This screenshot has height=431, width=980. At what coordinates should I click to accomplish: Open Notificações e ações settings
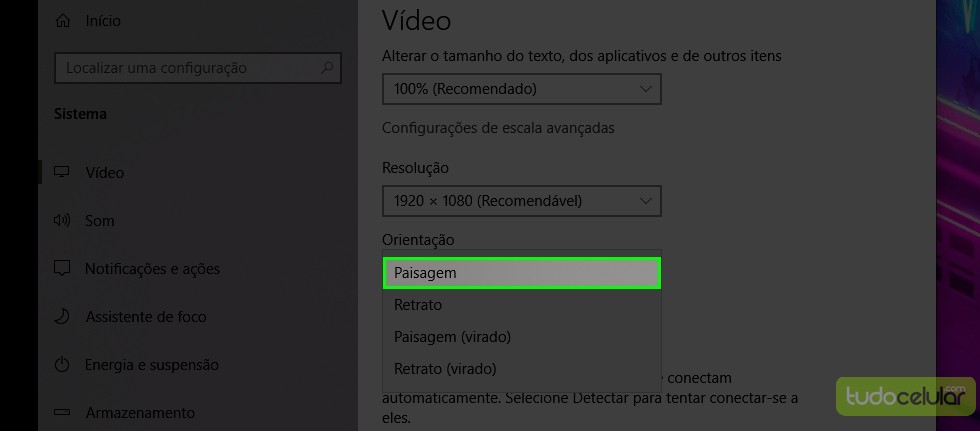tap(152, 268)
